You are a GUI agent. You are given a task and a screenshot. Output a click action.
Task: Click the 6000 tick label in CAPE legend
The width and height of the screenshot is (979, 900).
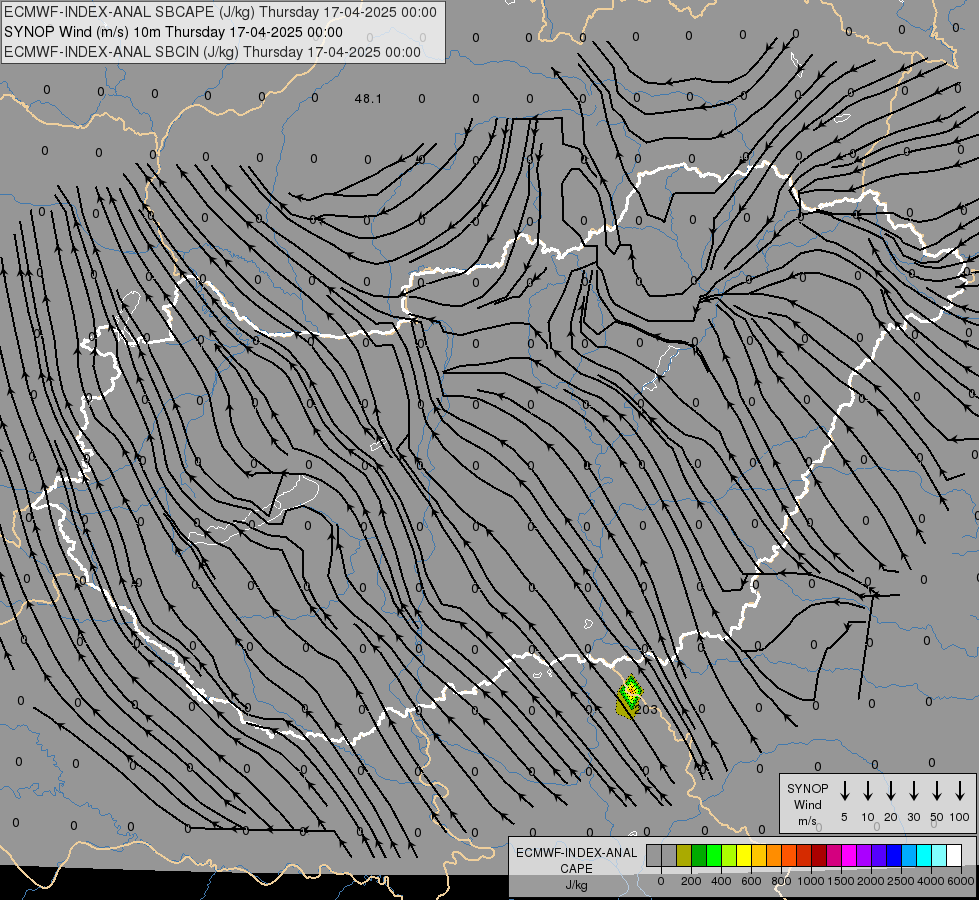[961, 881]
